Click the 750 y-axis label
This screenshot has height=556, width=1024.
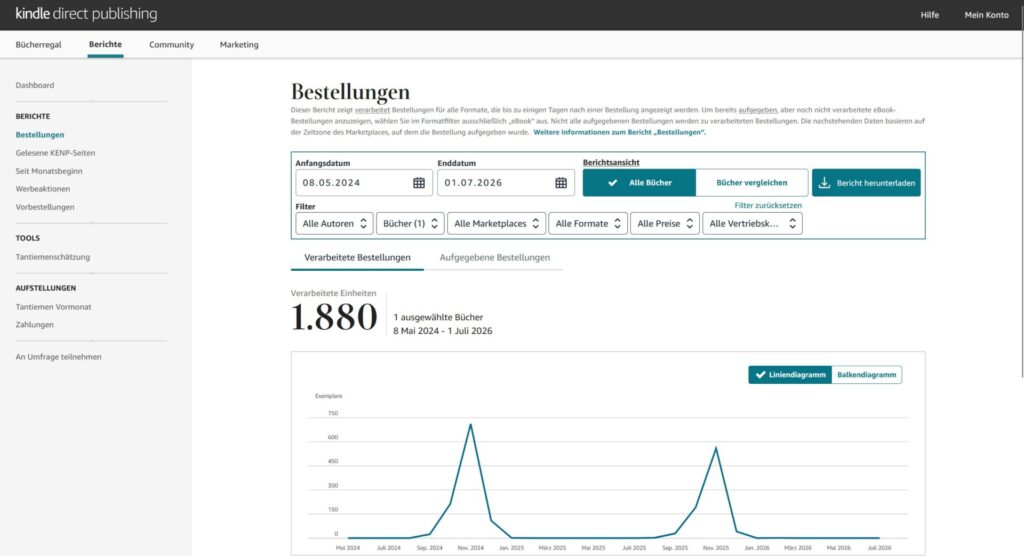pyautogui.click(x=333, y=414)
